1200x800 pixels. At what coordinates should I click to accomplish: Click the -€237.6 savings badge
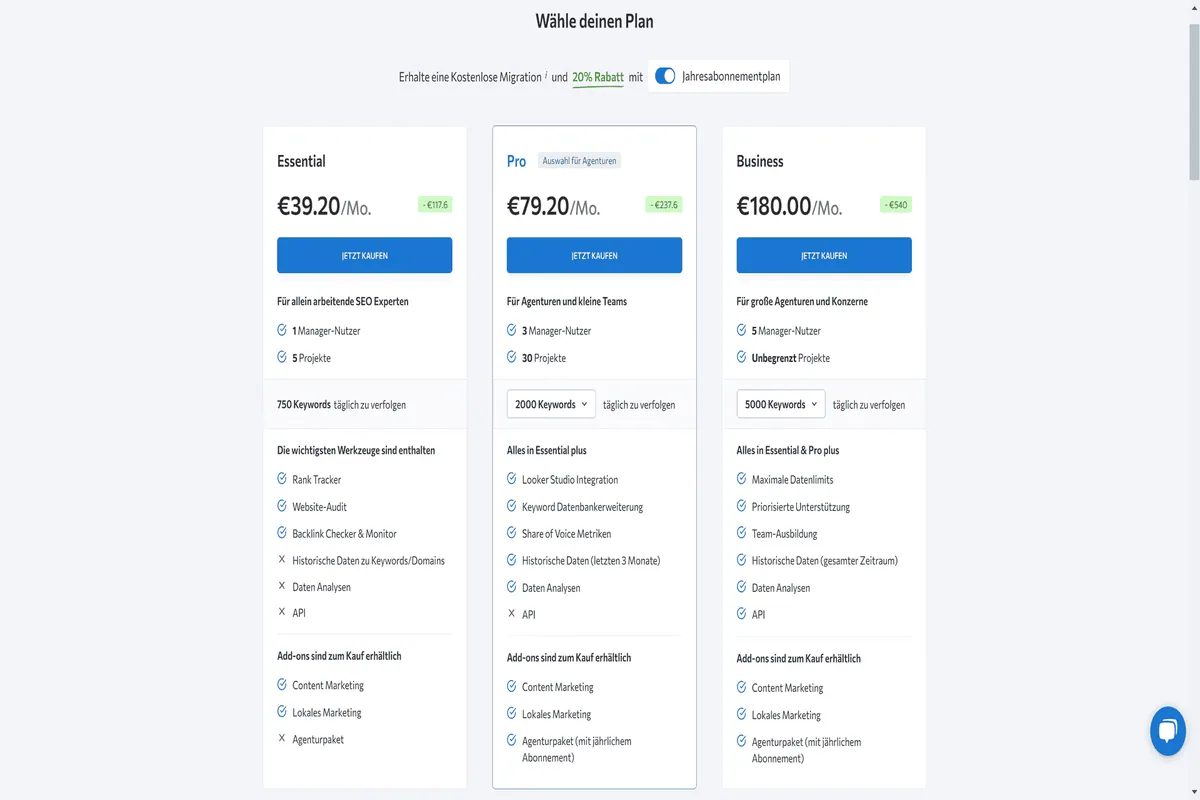pyautogui.click(x=663, y=205)
